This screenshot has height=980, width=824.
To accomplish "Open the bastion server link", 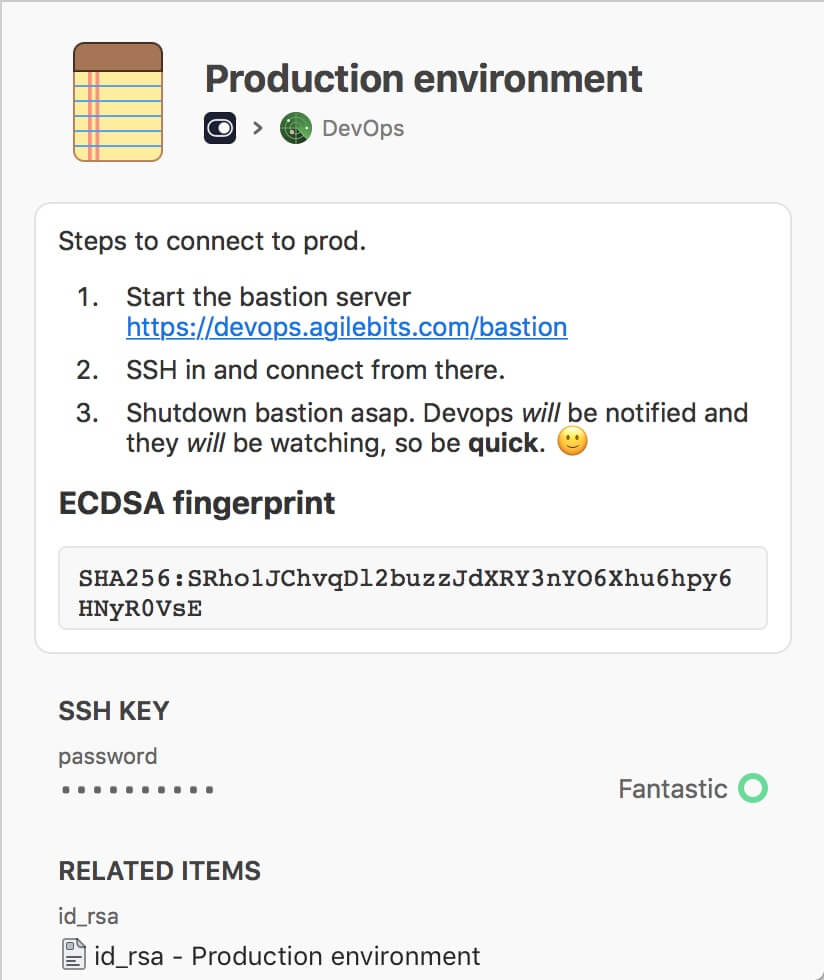I will [x=345, y=327].
